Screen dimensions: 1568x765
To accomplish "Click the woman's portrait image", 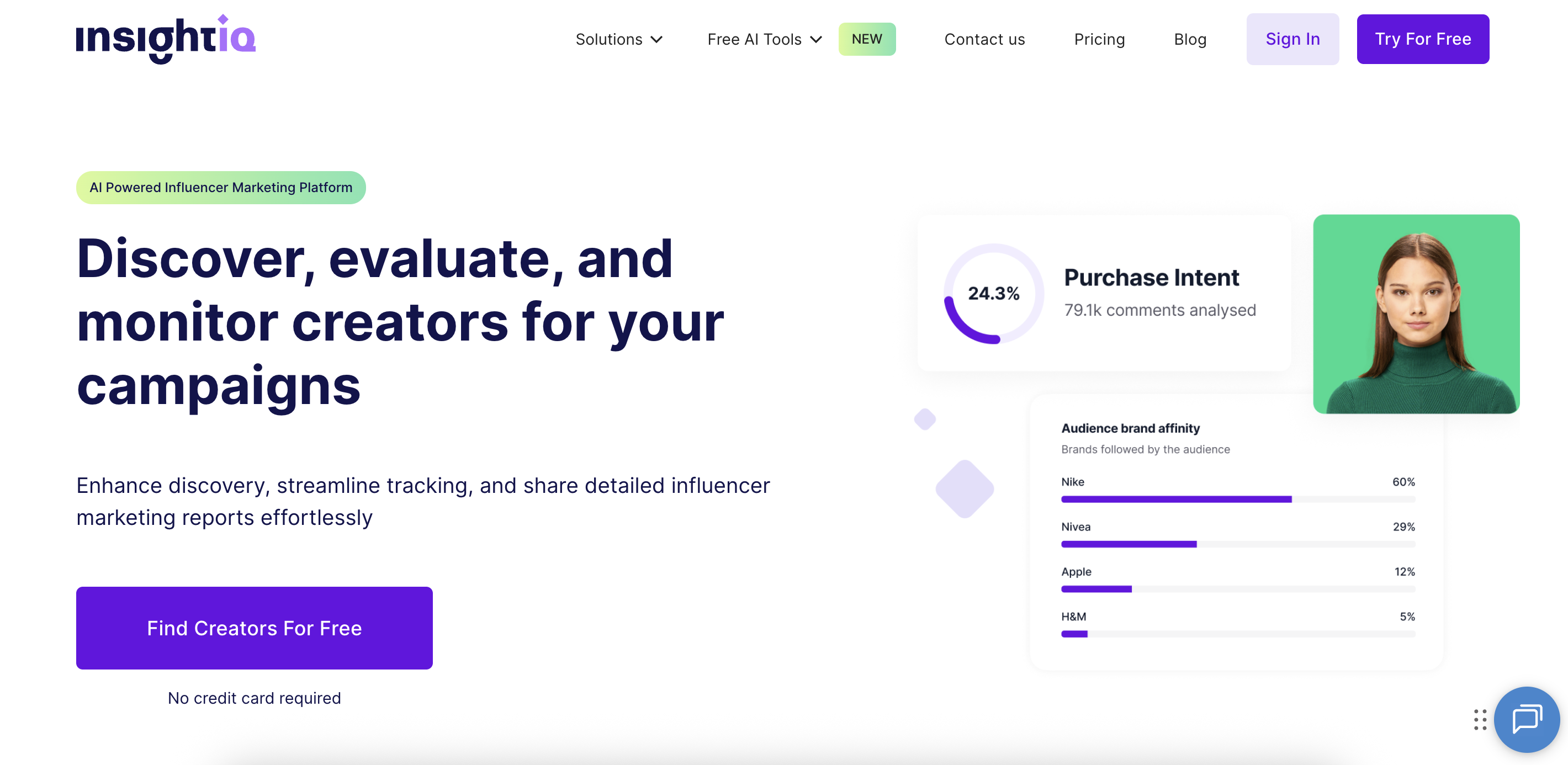I will (1415, 314).
